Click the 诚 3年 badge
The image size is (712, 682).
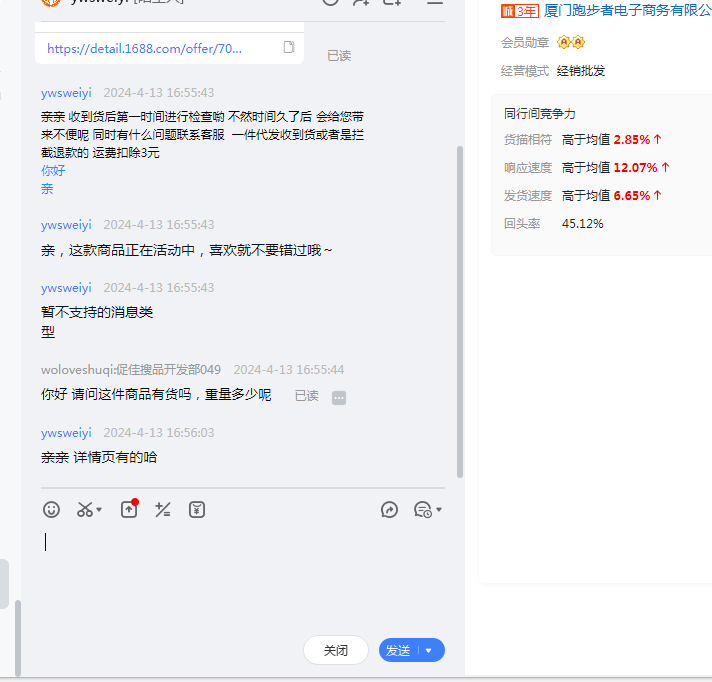click(519, 10)
